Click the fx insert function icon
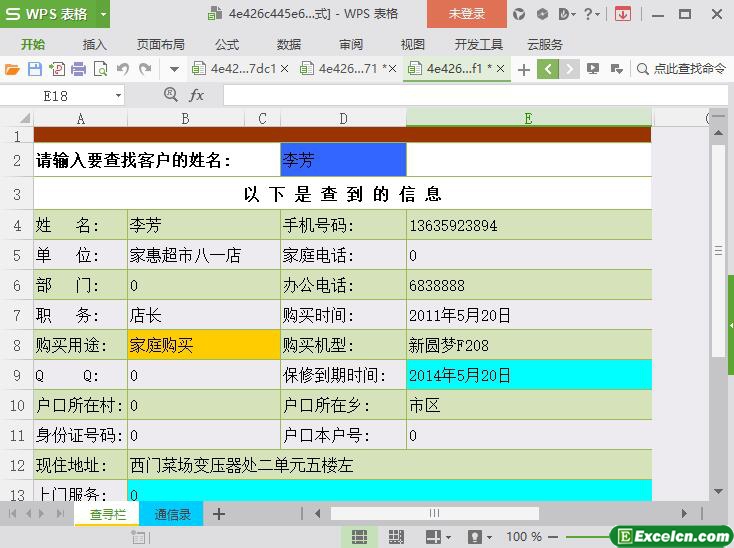Viewport: 734px width, 548px height. click(197, 95)
